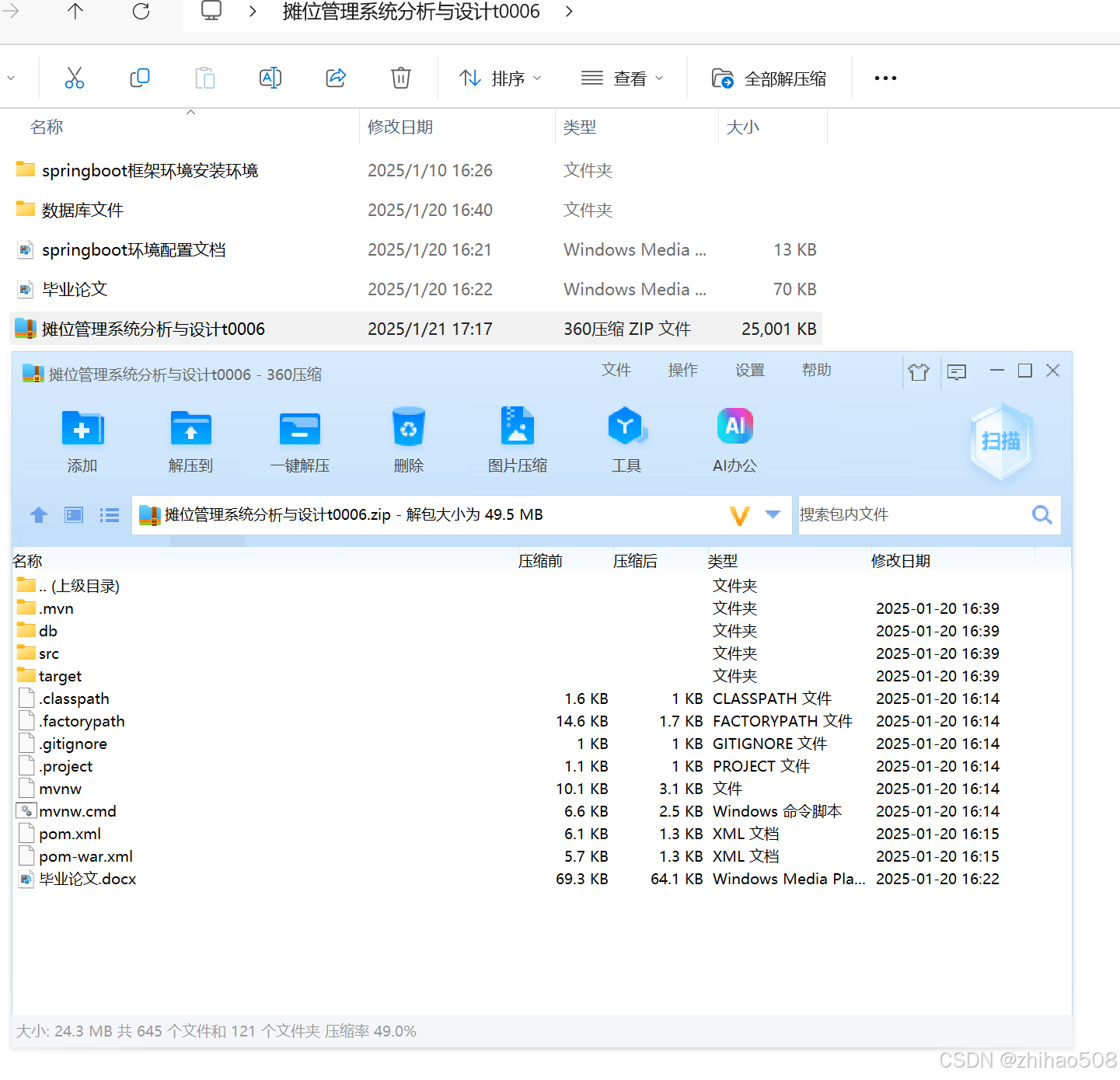The image size is (1120, 1080).
Task: Click the 全部解压缩 extract all button
Action: (x=769, y=78)
